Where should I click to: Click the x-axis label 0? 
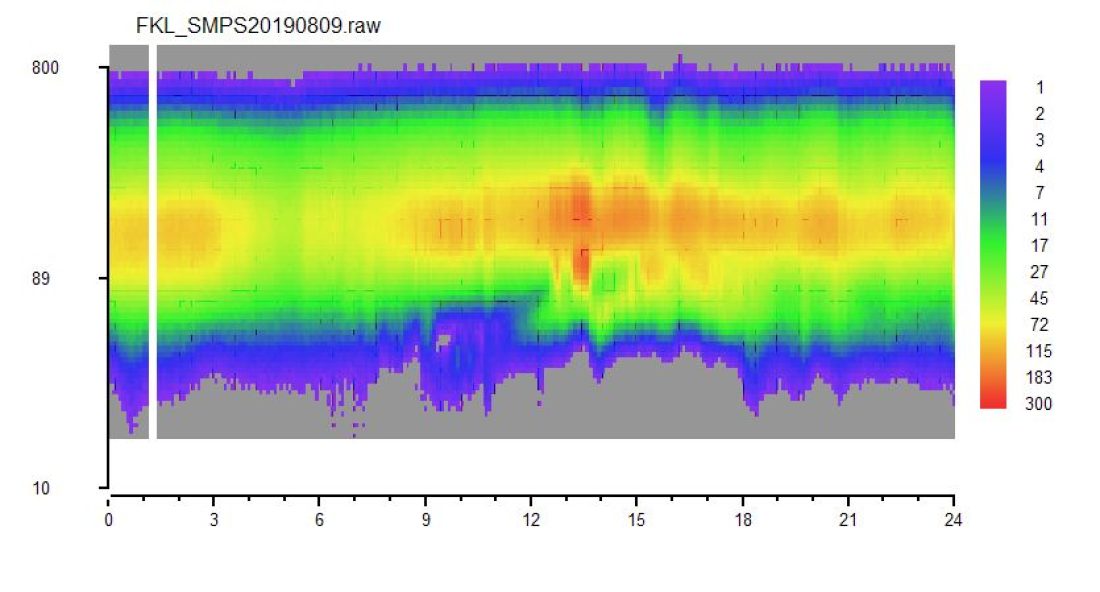coord(109,520)
